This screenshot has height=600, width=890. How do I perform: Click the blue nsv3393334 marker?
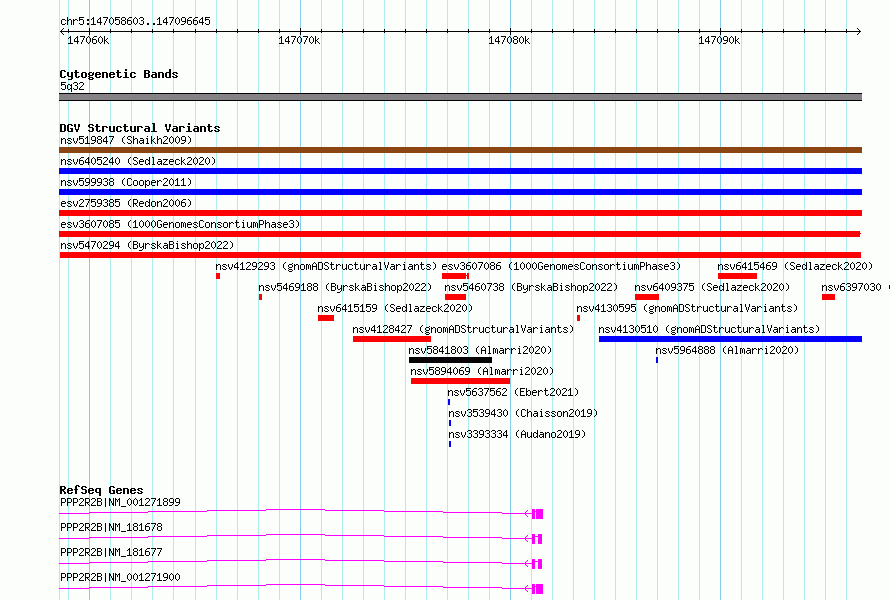pyautogui.click(x=450, y=444)
